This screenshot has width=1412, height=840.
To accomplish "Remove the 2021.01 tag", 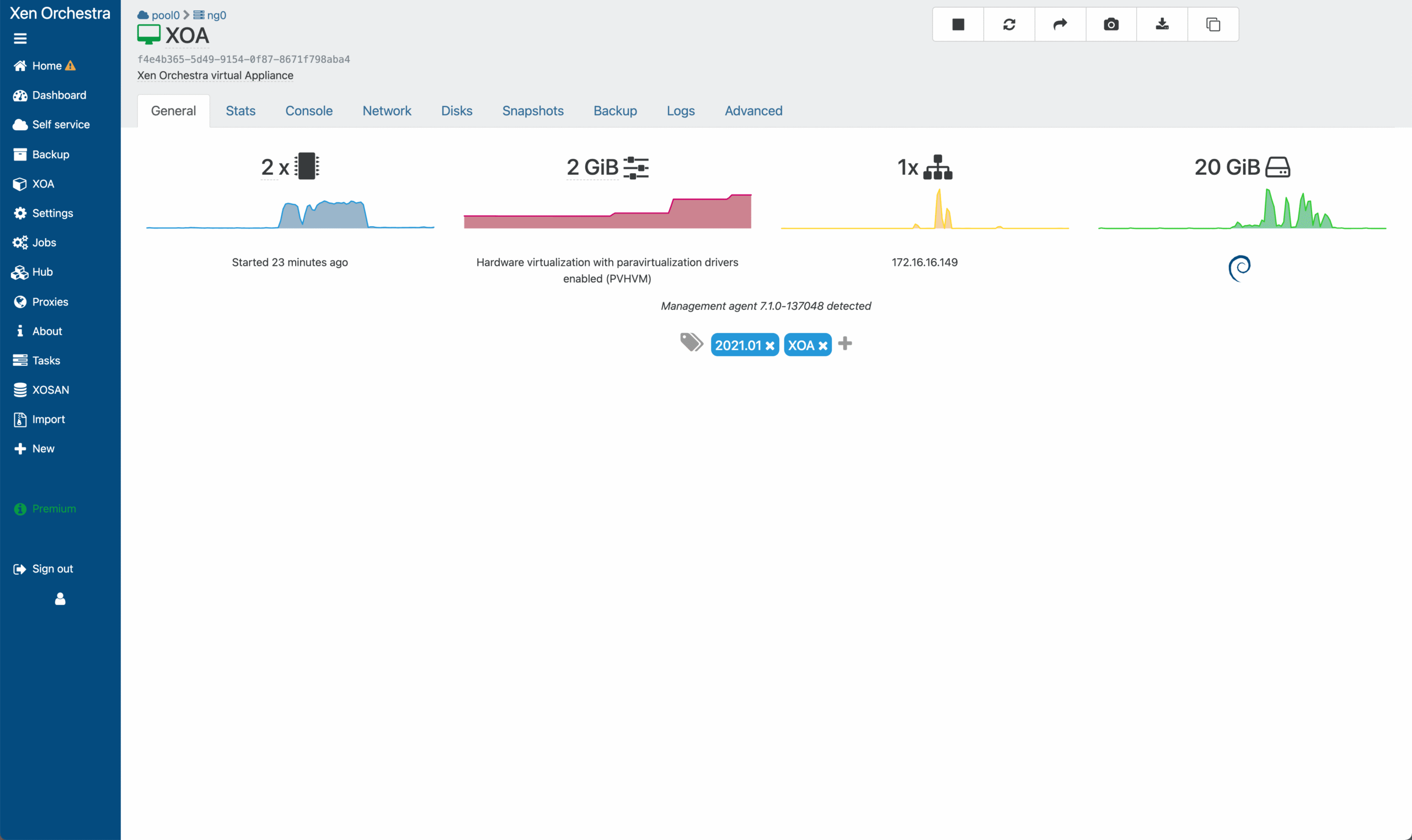I will point(770,345).
